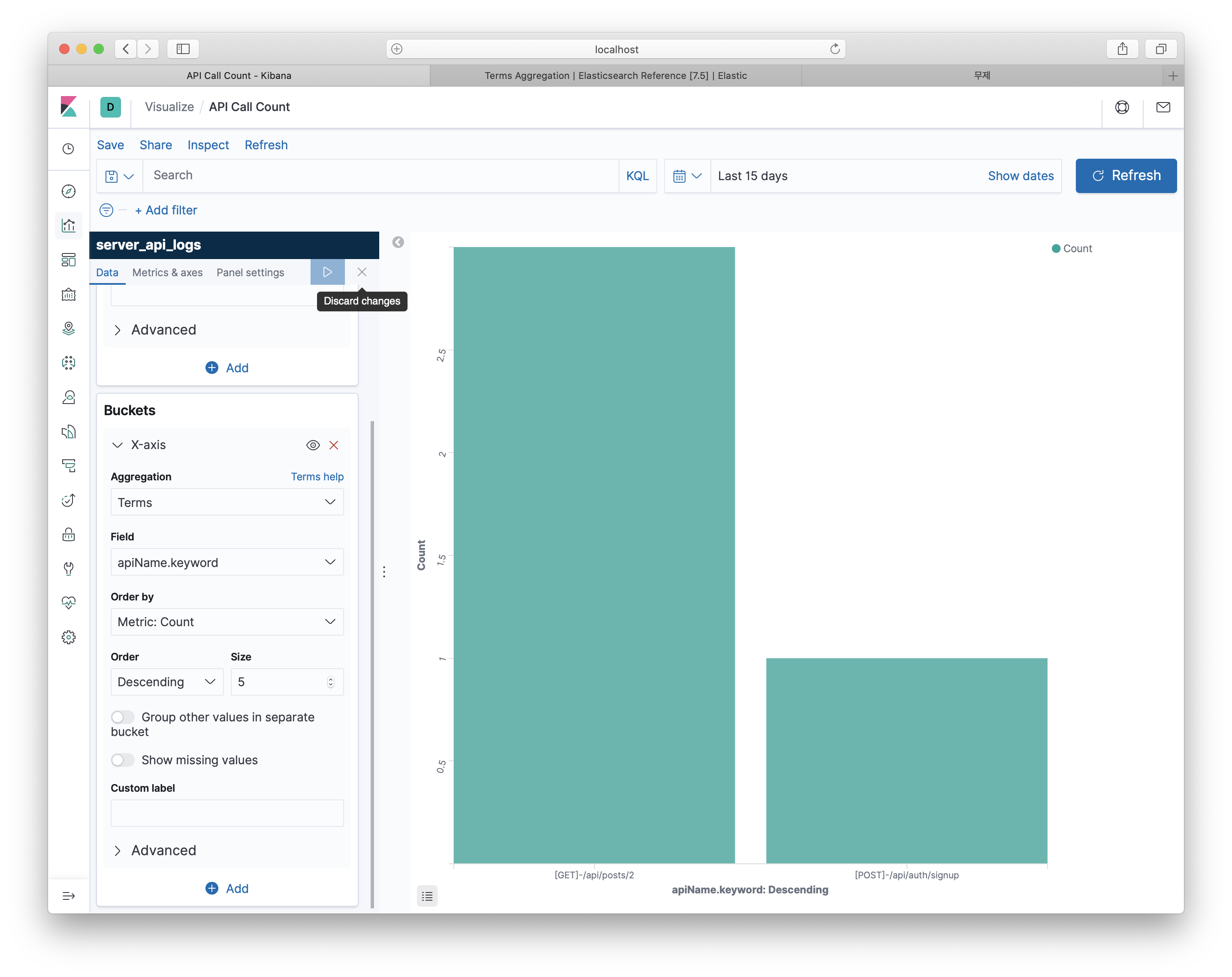The height and width of the screenshot is (977, 1232).
Task: Open the Help lifebuoy icon
Action: [1122, 107]
